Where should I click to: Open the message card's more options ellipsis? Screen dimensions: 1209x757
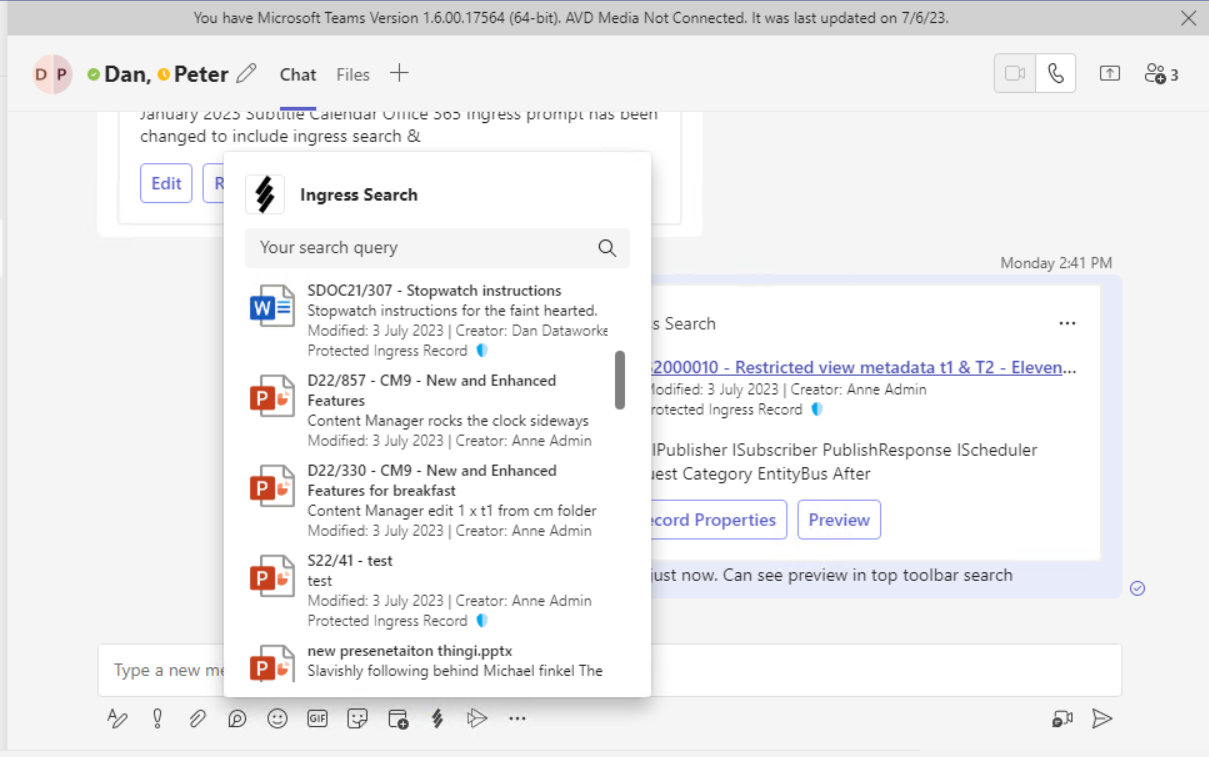1067,323
